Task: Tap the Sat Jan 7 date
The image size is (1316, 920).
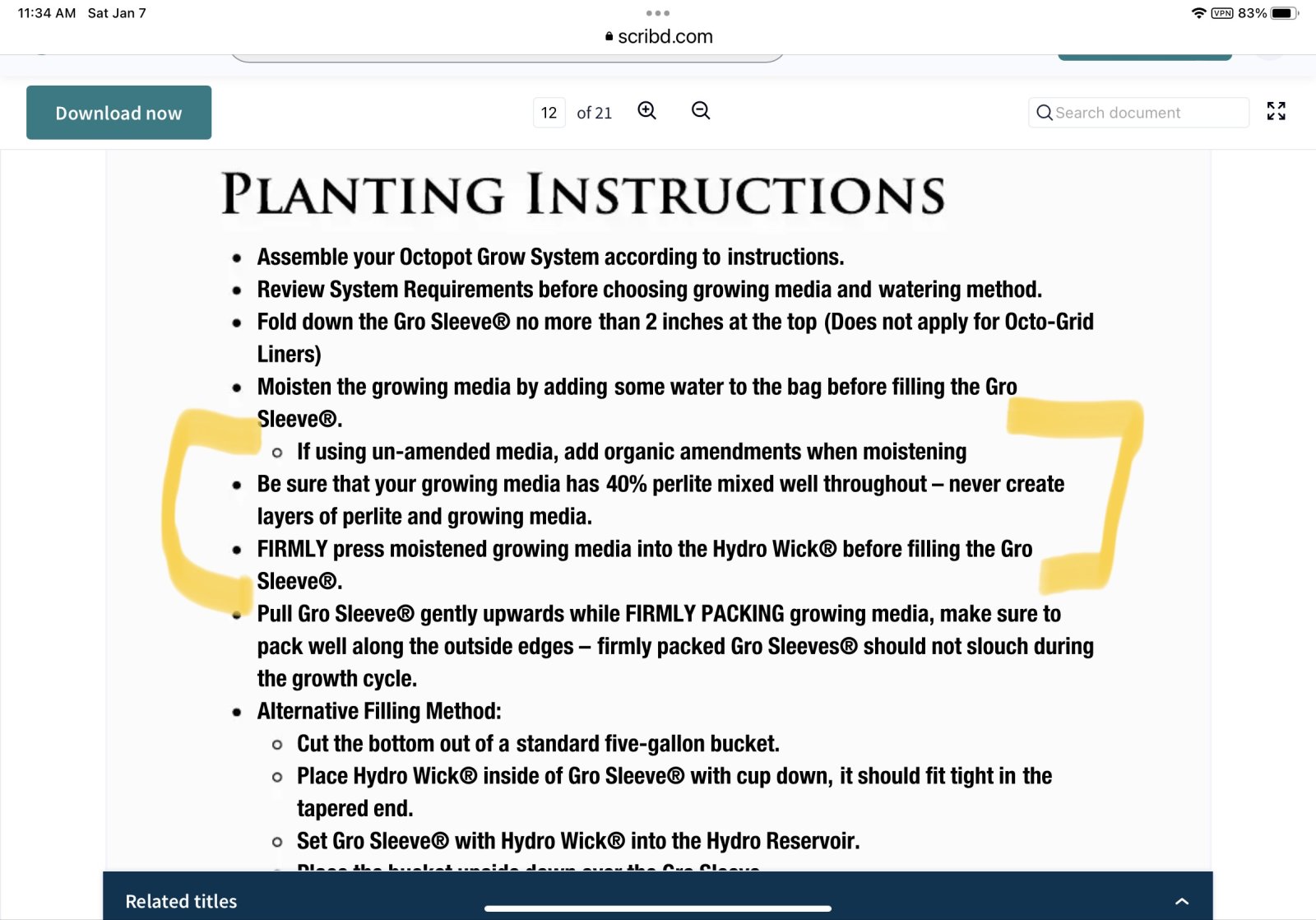Action: 117,13
